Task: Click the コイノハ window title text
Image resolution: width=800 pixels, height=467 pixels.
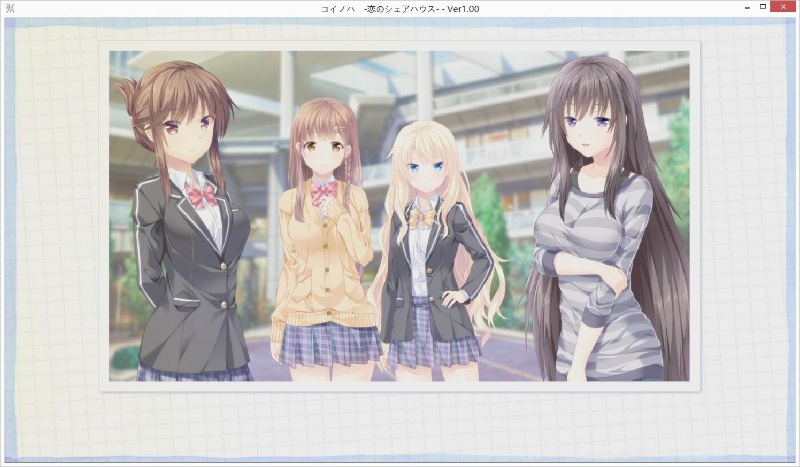Action: pos(400,8)
